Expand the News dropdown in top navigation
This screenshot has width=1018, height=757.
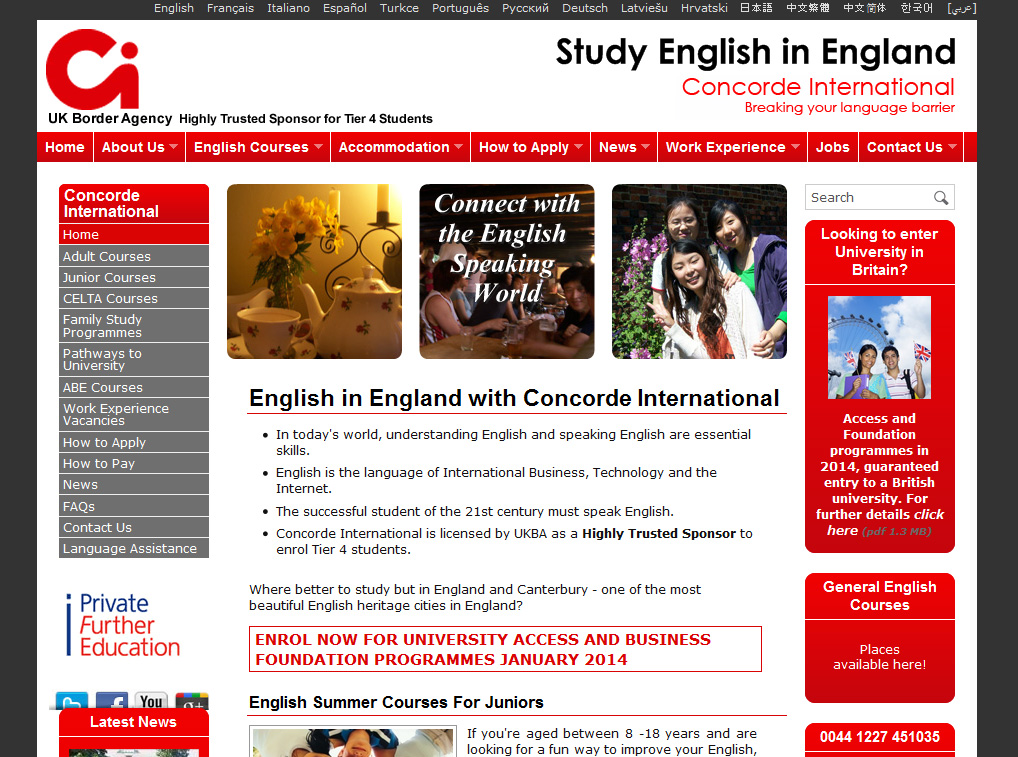click(x=624, y=147)
